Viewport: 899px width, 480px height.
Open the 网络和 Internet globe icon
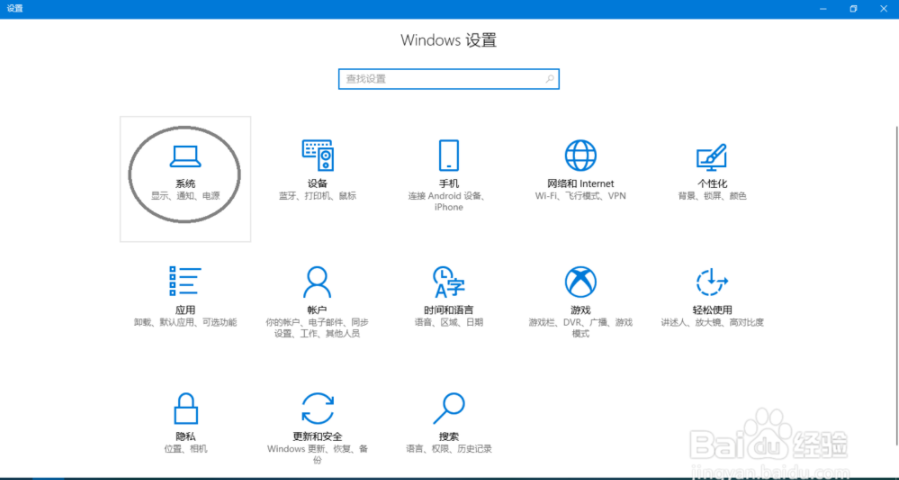[580, 155]
